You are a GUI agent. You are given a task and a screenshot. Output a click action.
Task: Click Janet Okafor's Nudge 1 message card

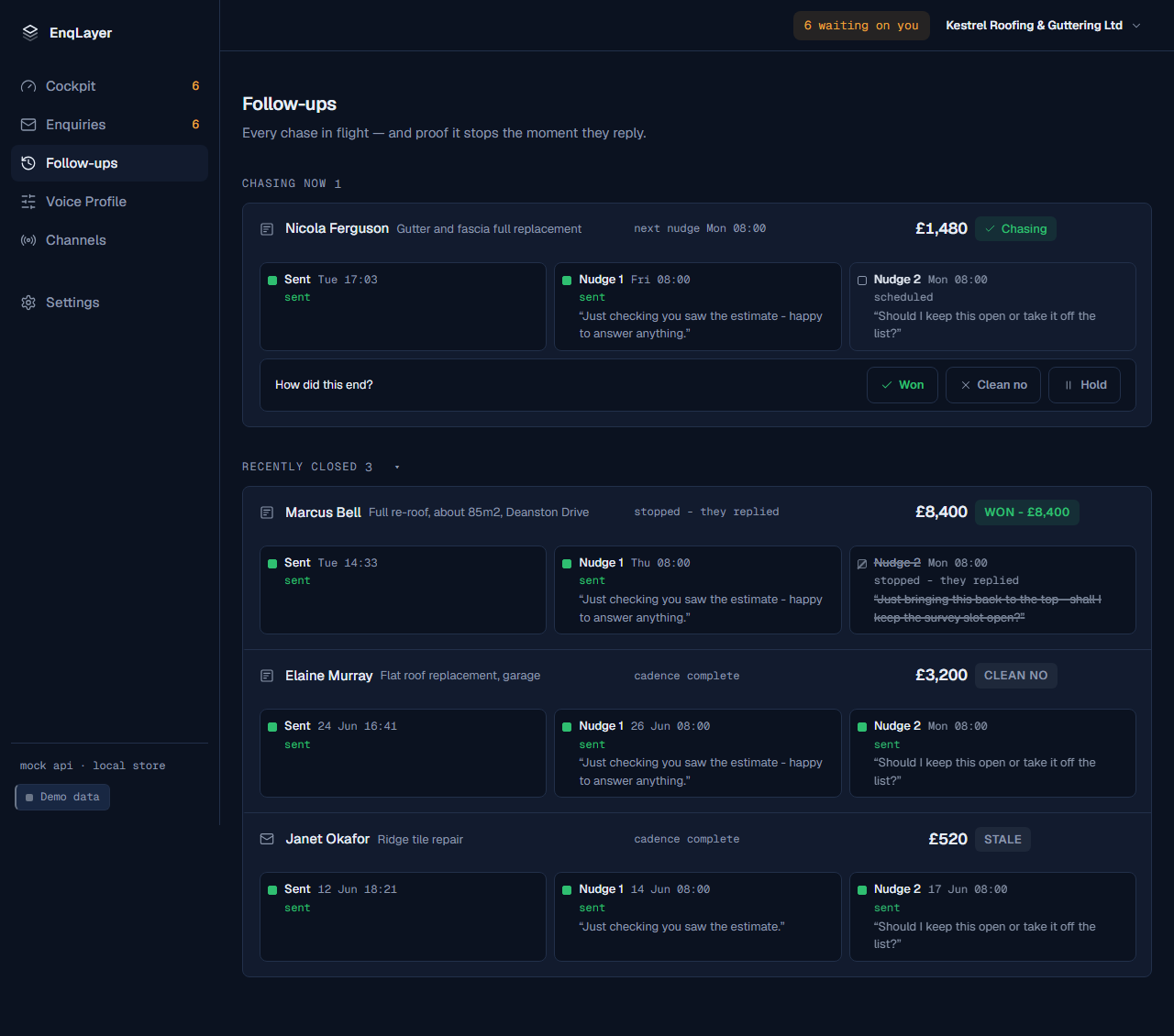click(698, 917)
